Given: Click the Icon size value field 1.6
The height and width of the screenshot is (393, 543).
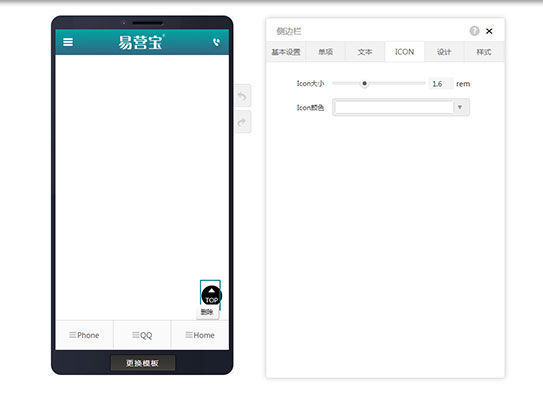Looking at the screenshot, I should pos(440,84).
